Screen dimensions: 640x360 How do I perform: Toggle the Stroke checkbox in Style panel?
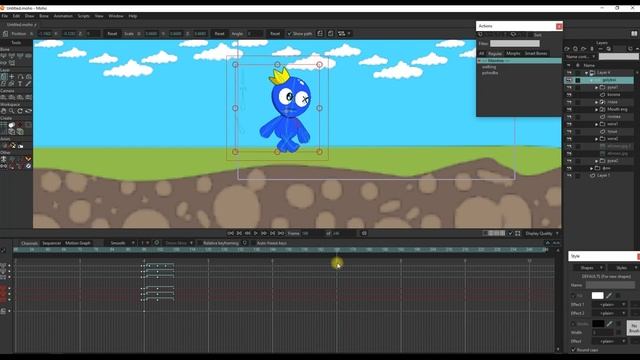tap(573, 324)
